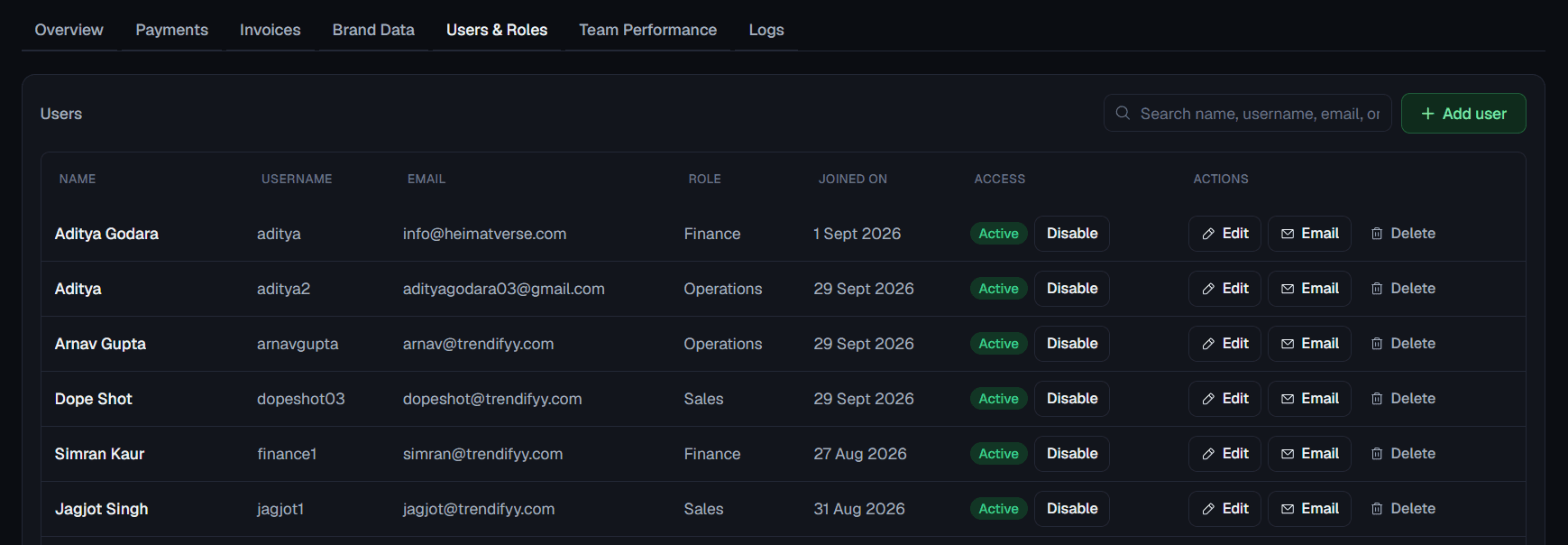
Task: Delete the Arnav Gupta user
Action: pos(1403,344)
